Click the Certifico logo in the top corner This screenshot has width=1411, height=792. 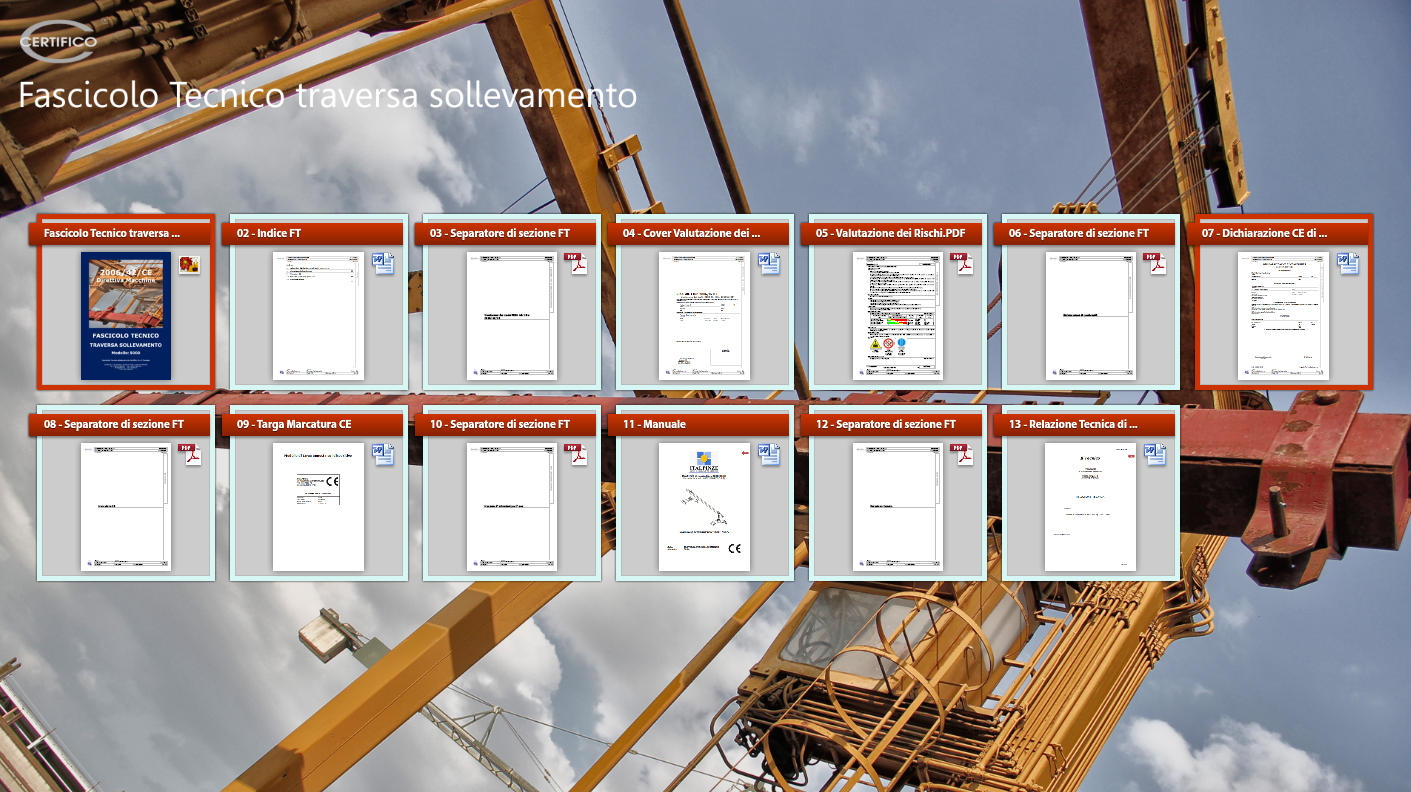[59, 42]
